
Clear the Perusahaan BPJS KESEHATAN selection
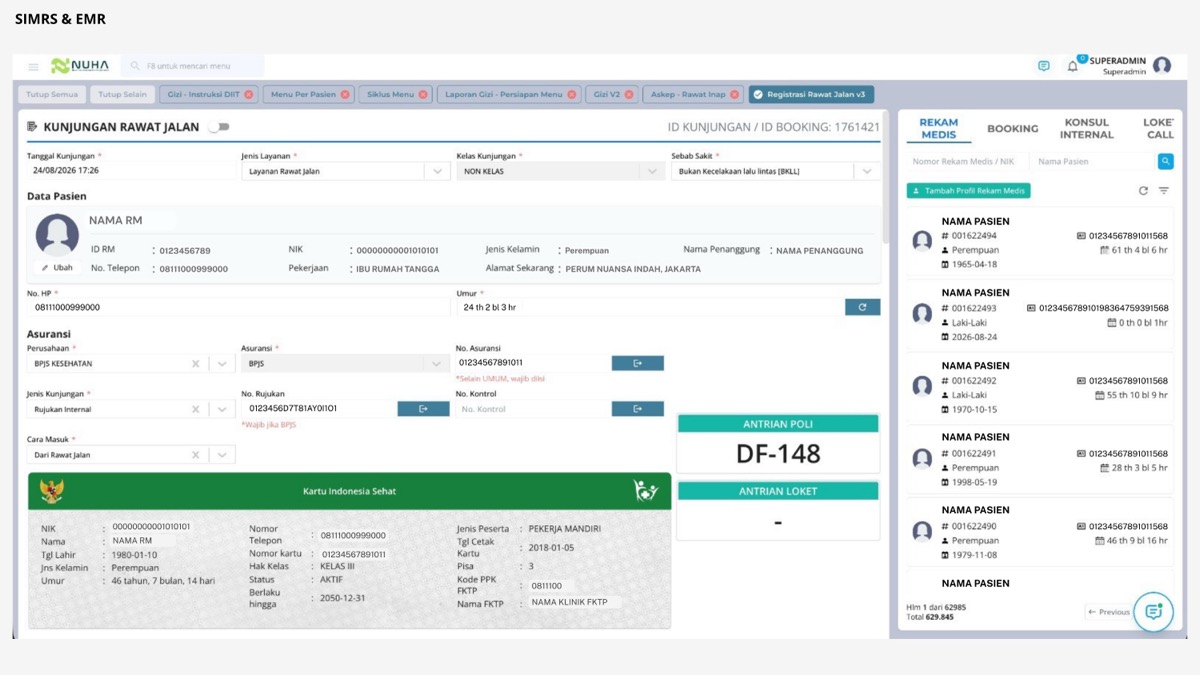tap(196, 364)
